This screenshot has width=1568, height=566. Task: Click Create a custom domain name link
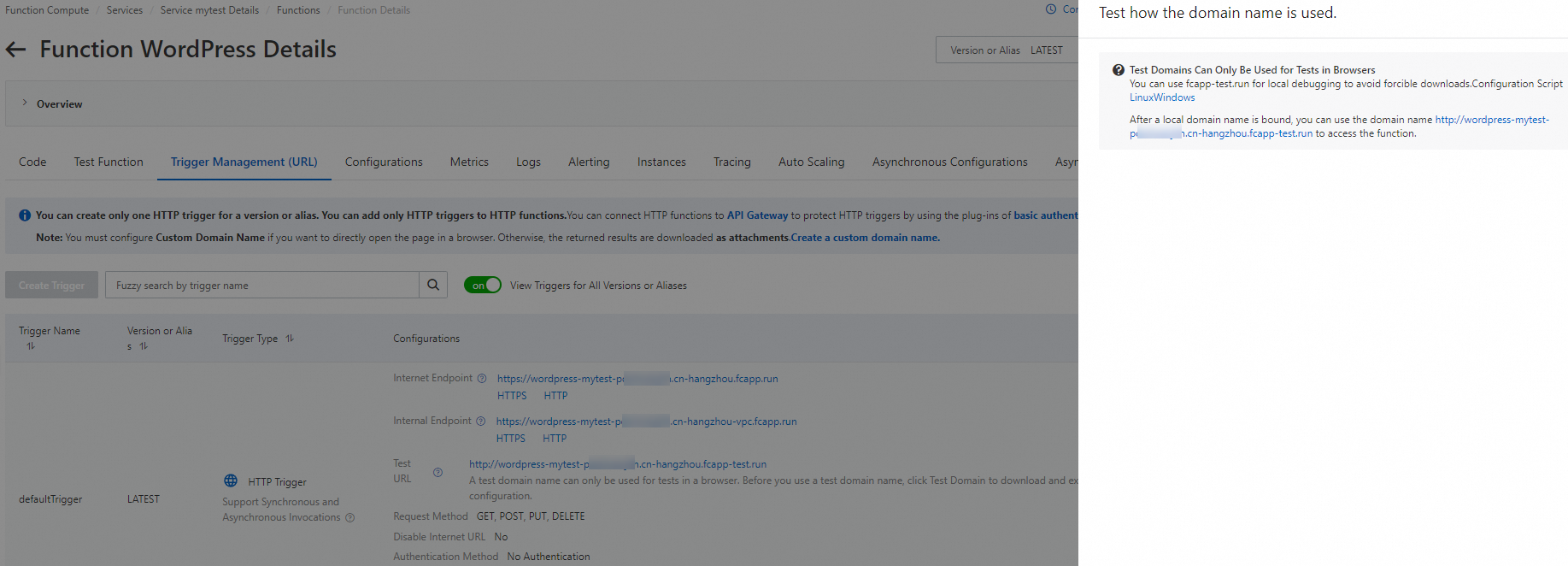point(866,238)
